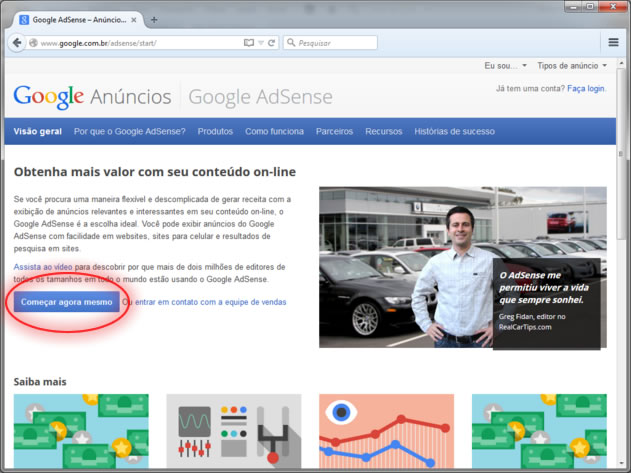The height and width of the screenshot is (473, 631).
Task: Click the 'Já tem uma conta?' text
Action: click(530, 89)
